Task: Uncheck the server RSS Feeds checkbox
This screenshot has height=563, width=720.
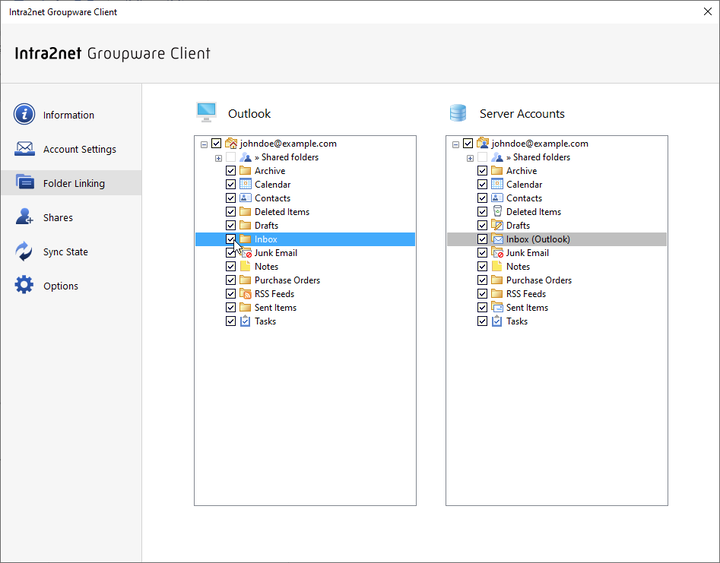Action: pos(482,293)
